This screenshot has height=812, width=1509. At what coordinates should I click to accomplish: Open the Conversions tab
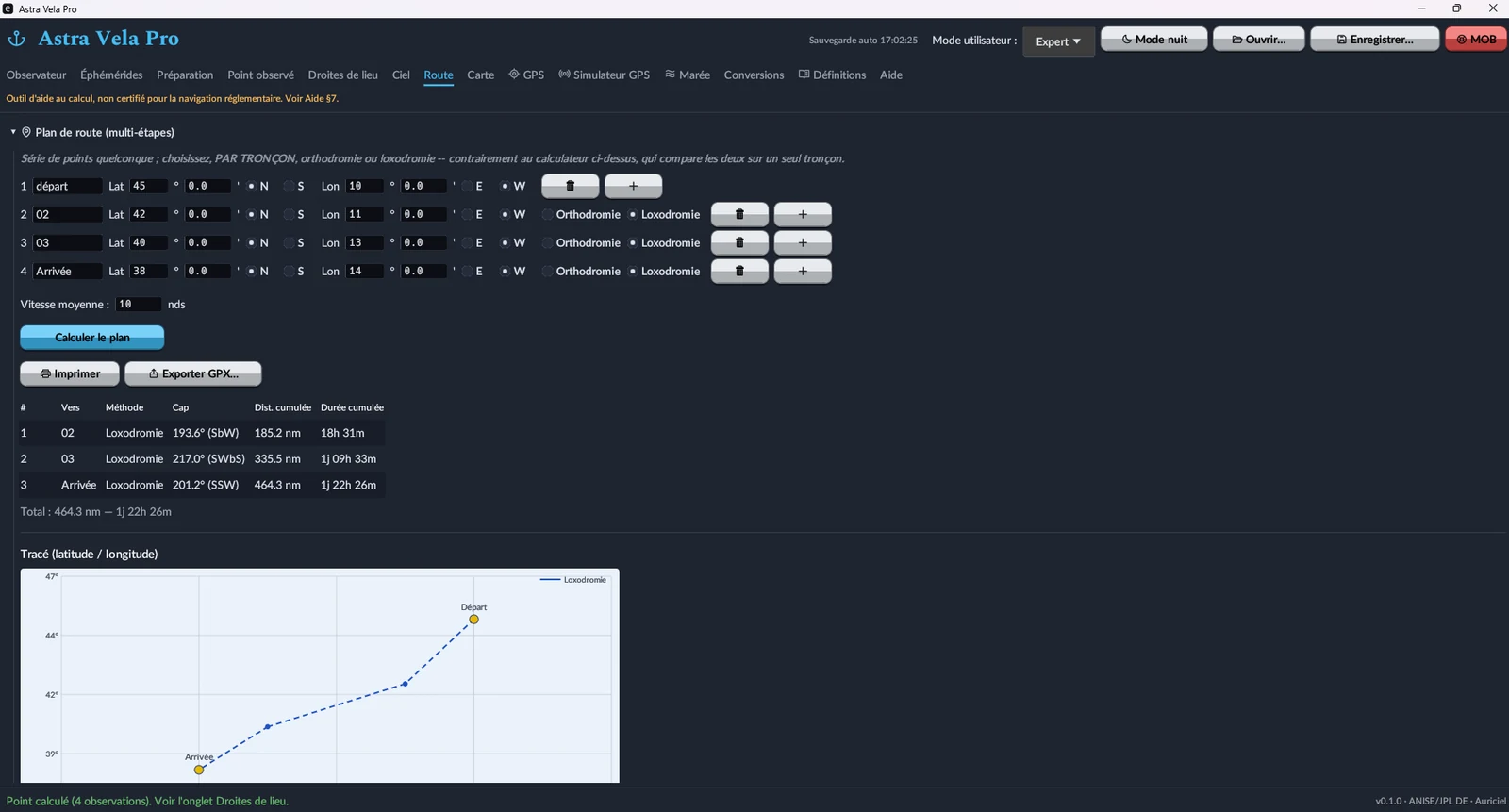click(x=754, y=75)
